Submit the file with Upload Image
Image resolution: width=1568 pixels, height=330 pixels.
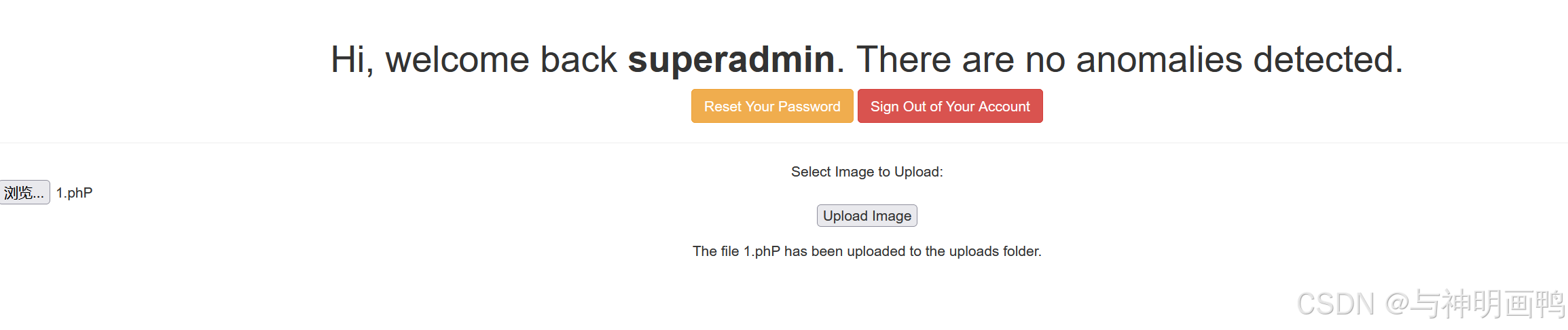(867, 215)
